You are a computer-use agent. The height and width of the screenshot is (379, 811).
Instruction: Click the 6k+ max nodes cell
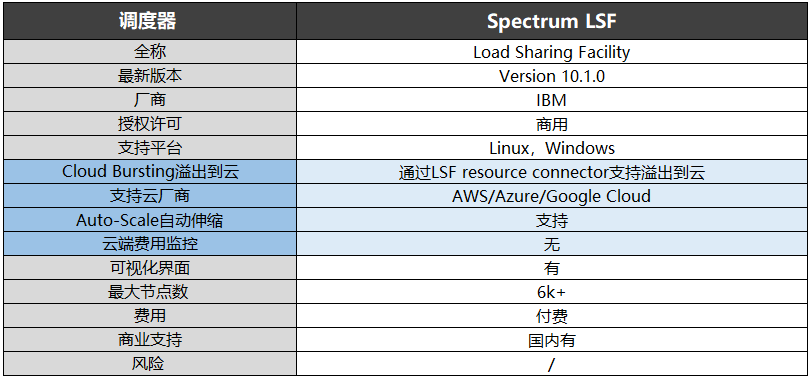[x=552, y=292]
